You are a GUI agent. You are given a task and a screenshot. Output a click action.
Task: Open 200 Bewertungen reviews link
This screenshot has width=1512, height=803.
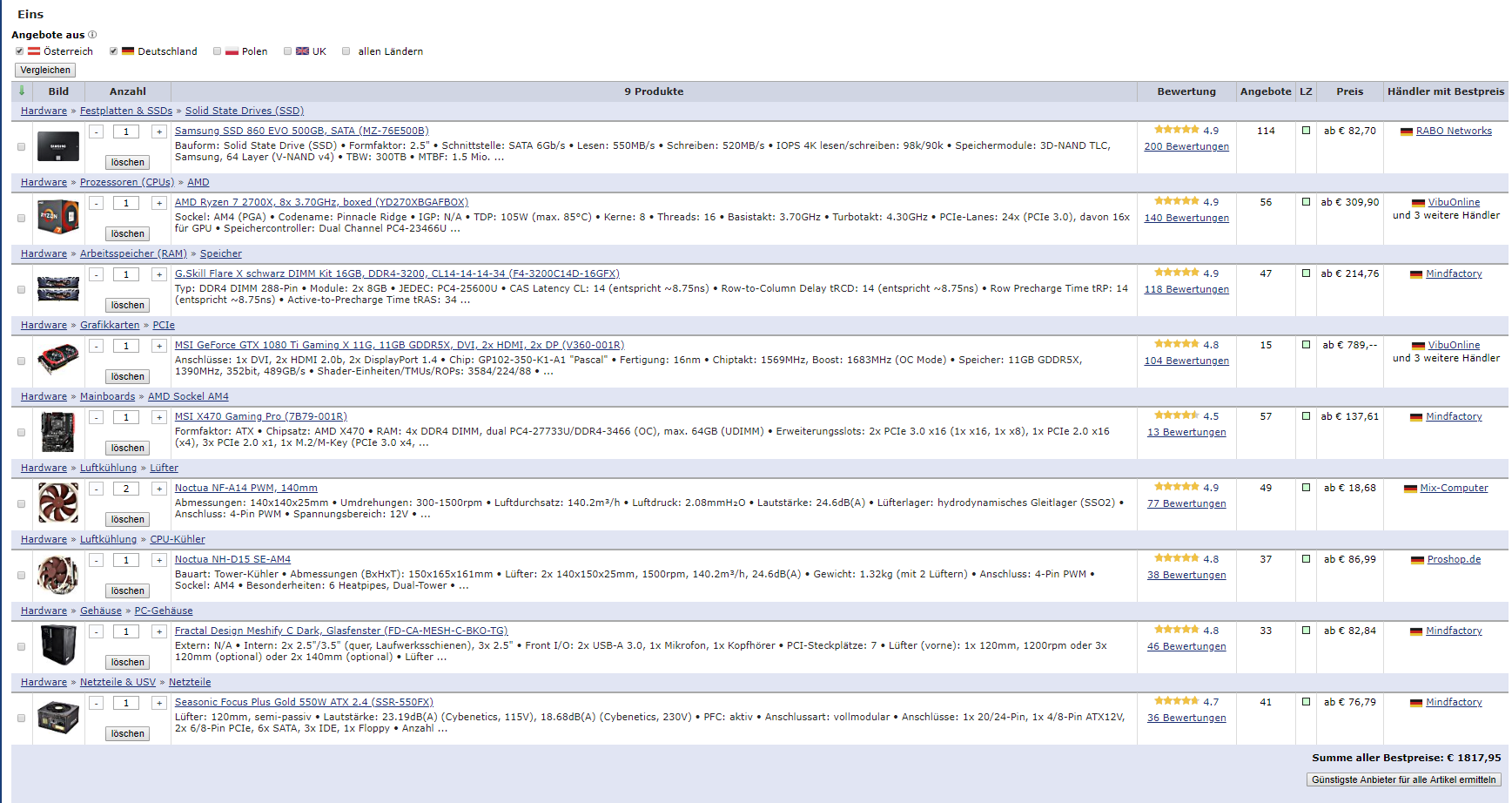point(1186,146)
